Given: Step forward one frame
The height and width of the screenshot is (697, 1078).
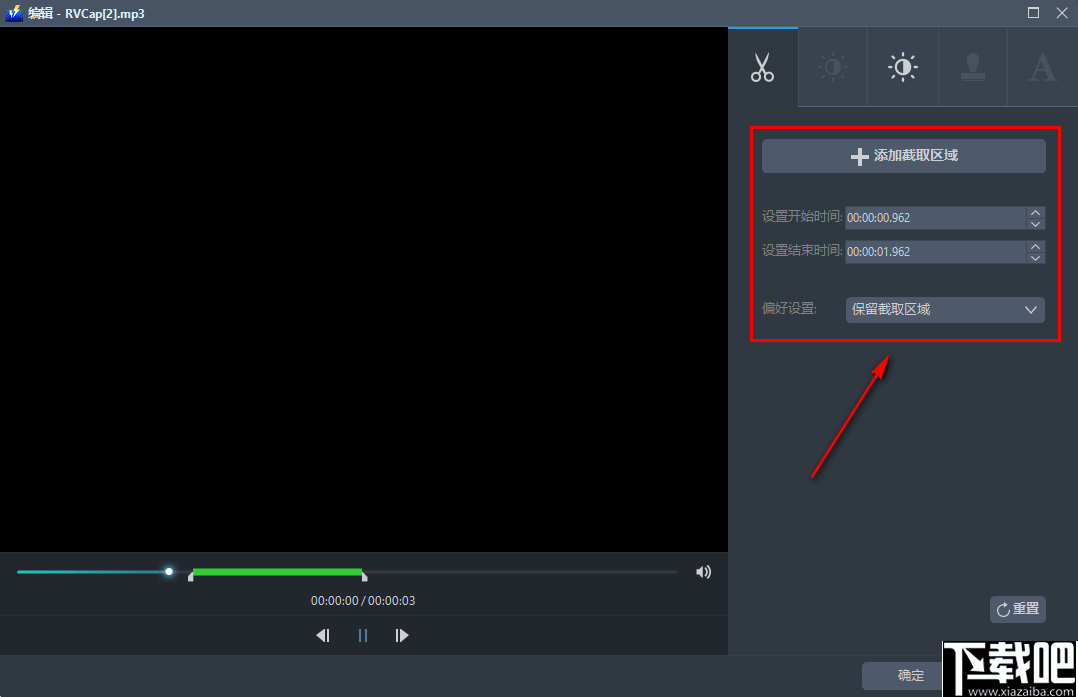Looking at the screenshot, I should coord(402,636).
